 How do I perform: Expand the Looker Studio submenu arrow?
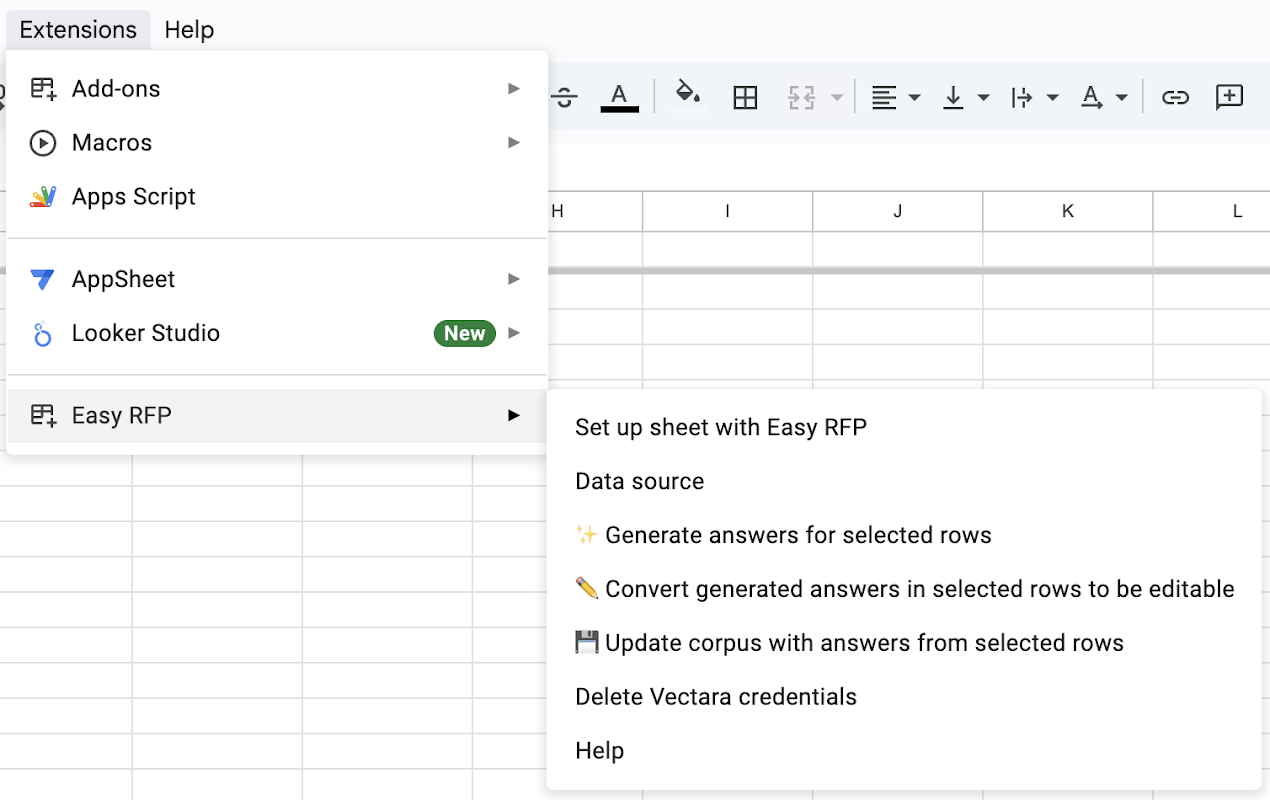tap(514, 333)
